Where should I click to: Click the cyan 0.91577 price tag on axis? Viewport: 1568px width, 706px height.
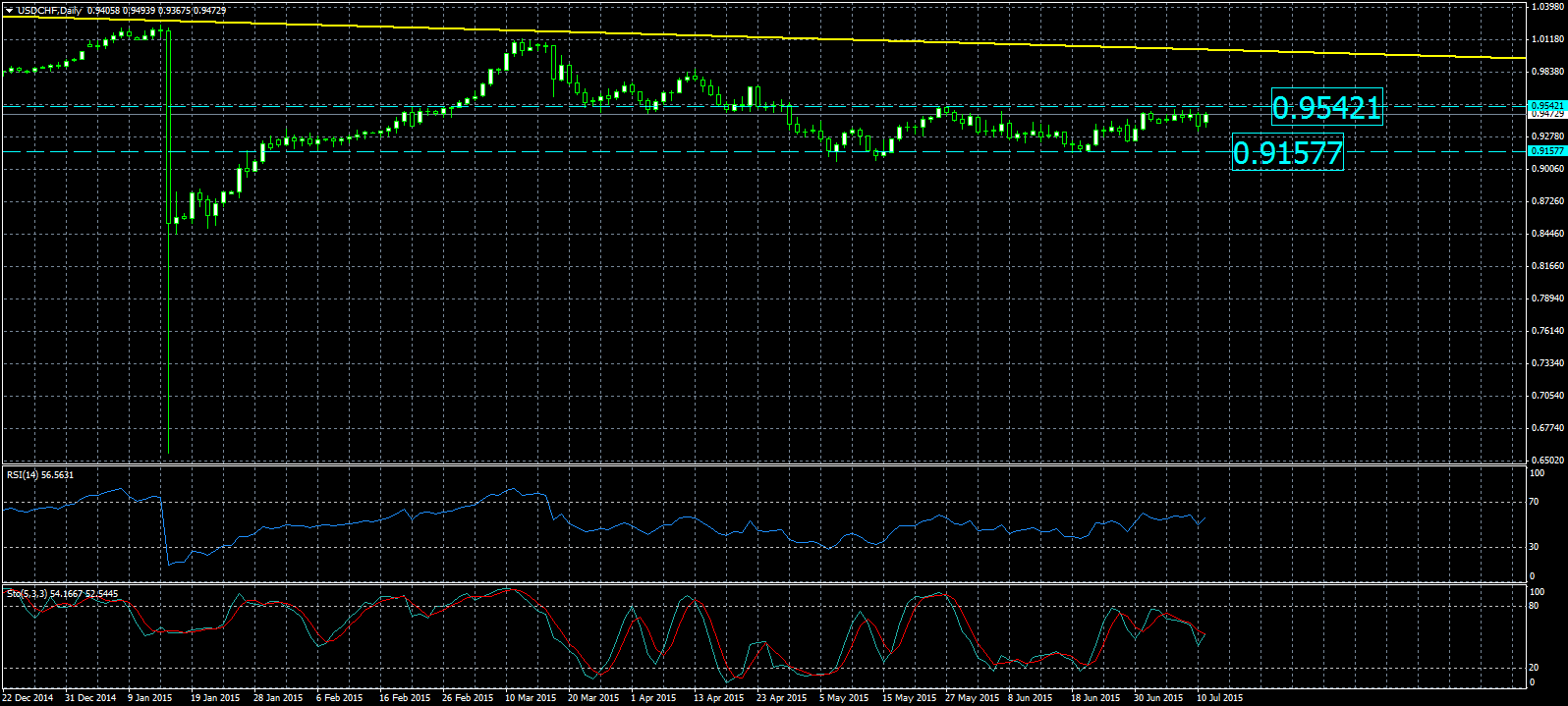[x=1546, y=151]
